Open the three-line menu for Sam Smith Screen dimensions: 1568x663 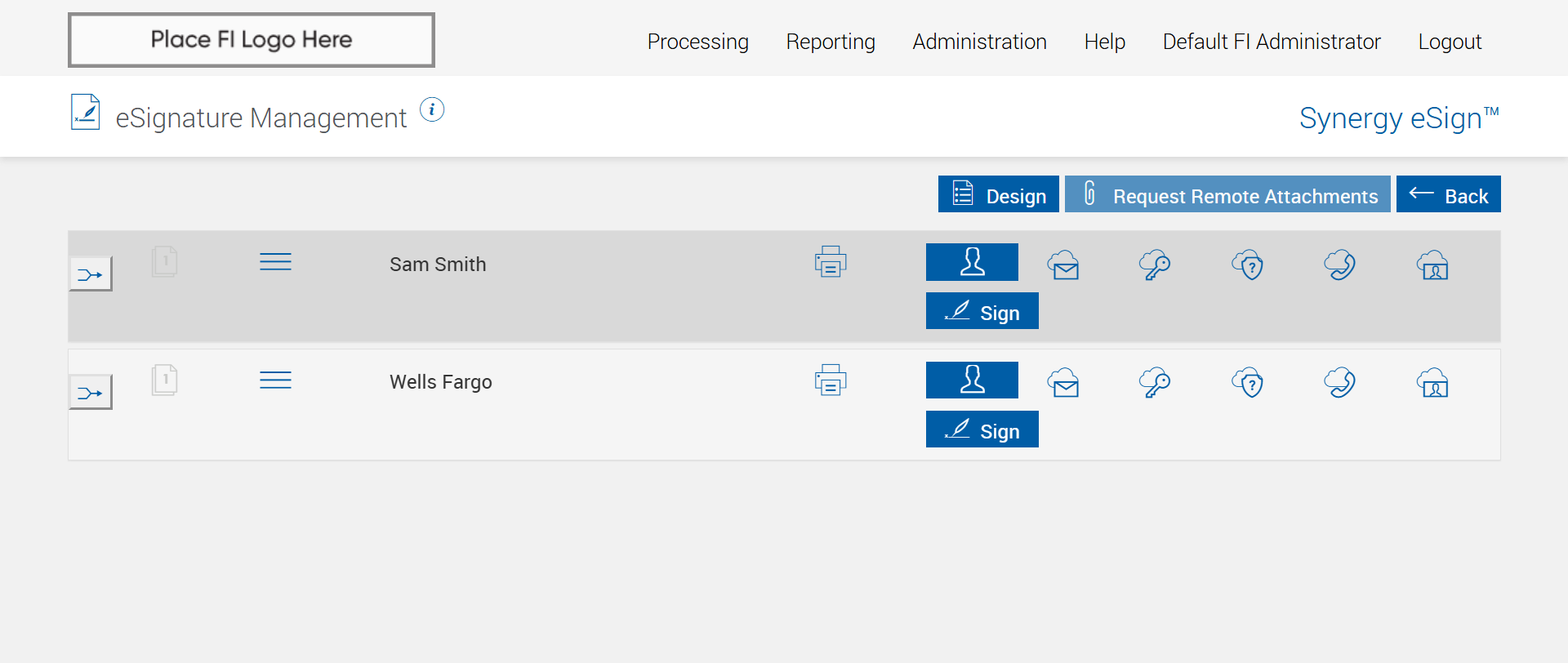(x=275, y=262)
